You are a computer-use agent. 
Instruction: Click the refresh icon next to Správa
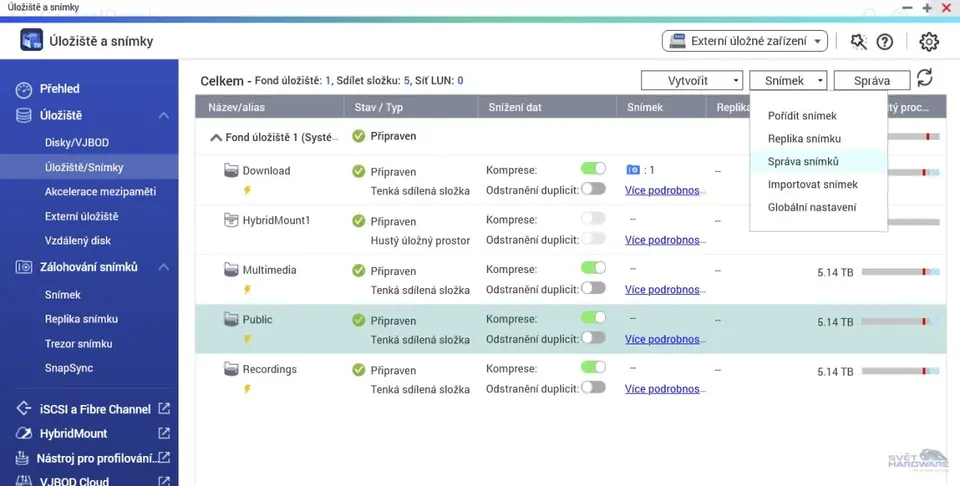pyautogui.click(x=925, y=79)
